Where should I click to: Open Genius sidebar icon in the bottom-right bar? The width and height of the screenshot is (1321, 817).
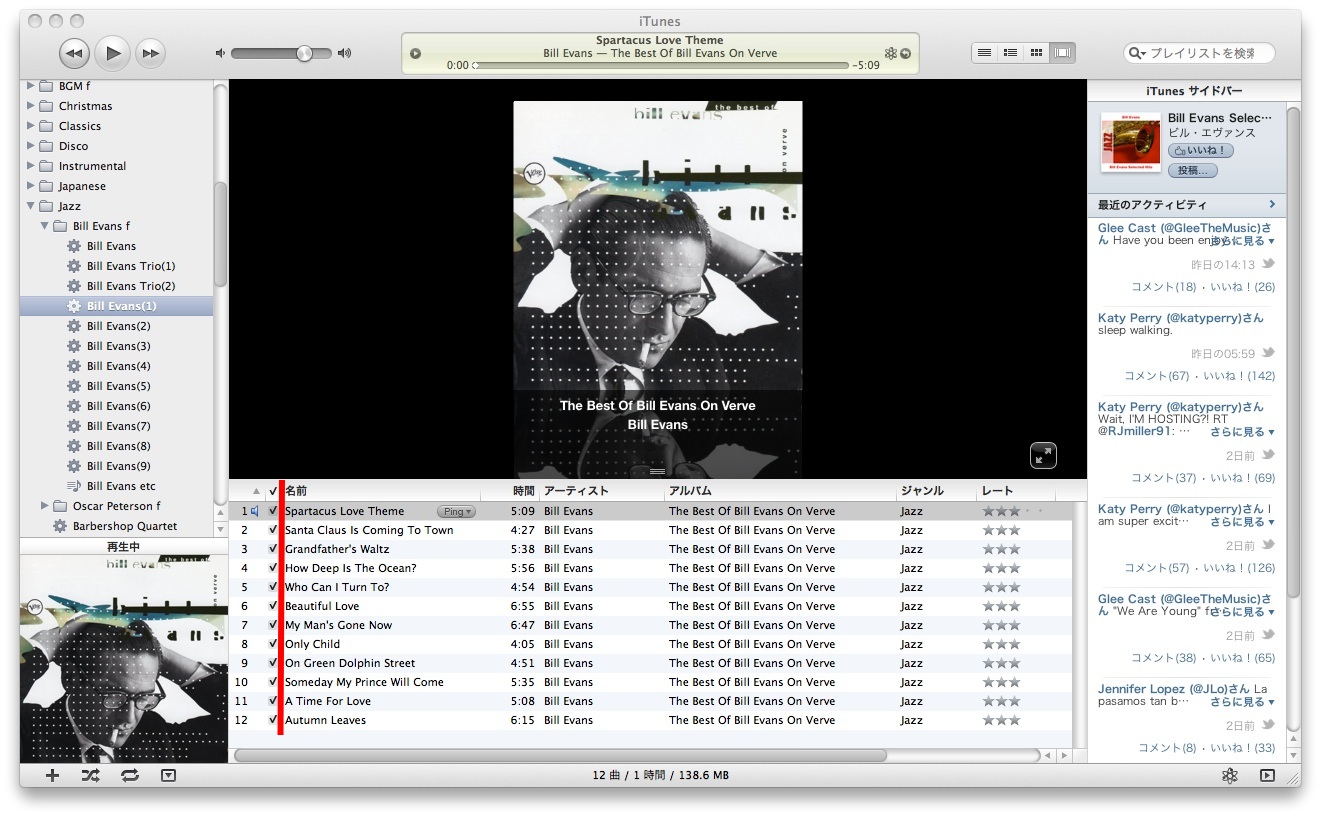point(1230,776)
